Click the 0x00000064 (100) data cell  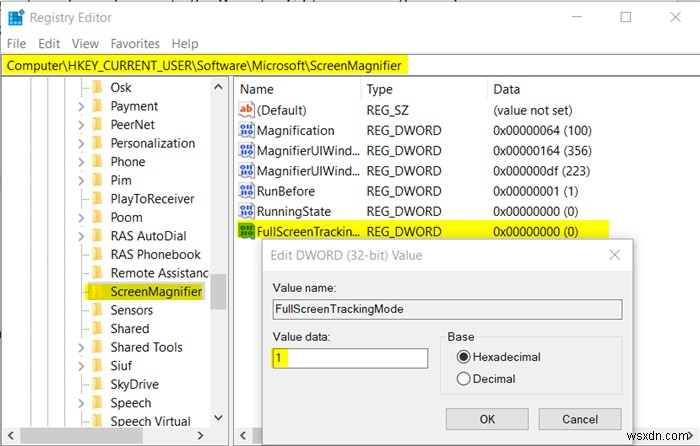tap(542, 130)
